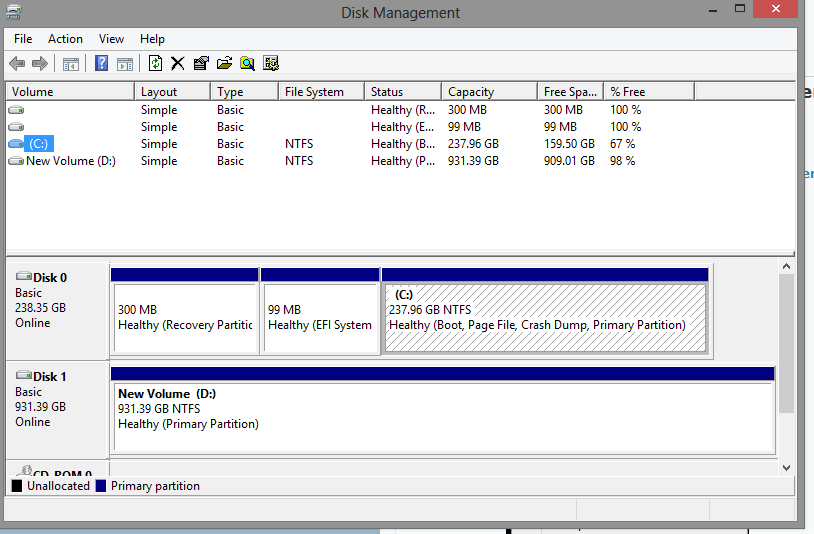Click the 237.96 GB capacity cell
The height and width of the screenshot is (534, 814).
pos(473,144)
